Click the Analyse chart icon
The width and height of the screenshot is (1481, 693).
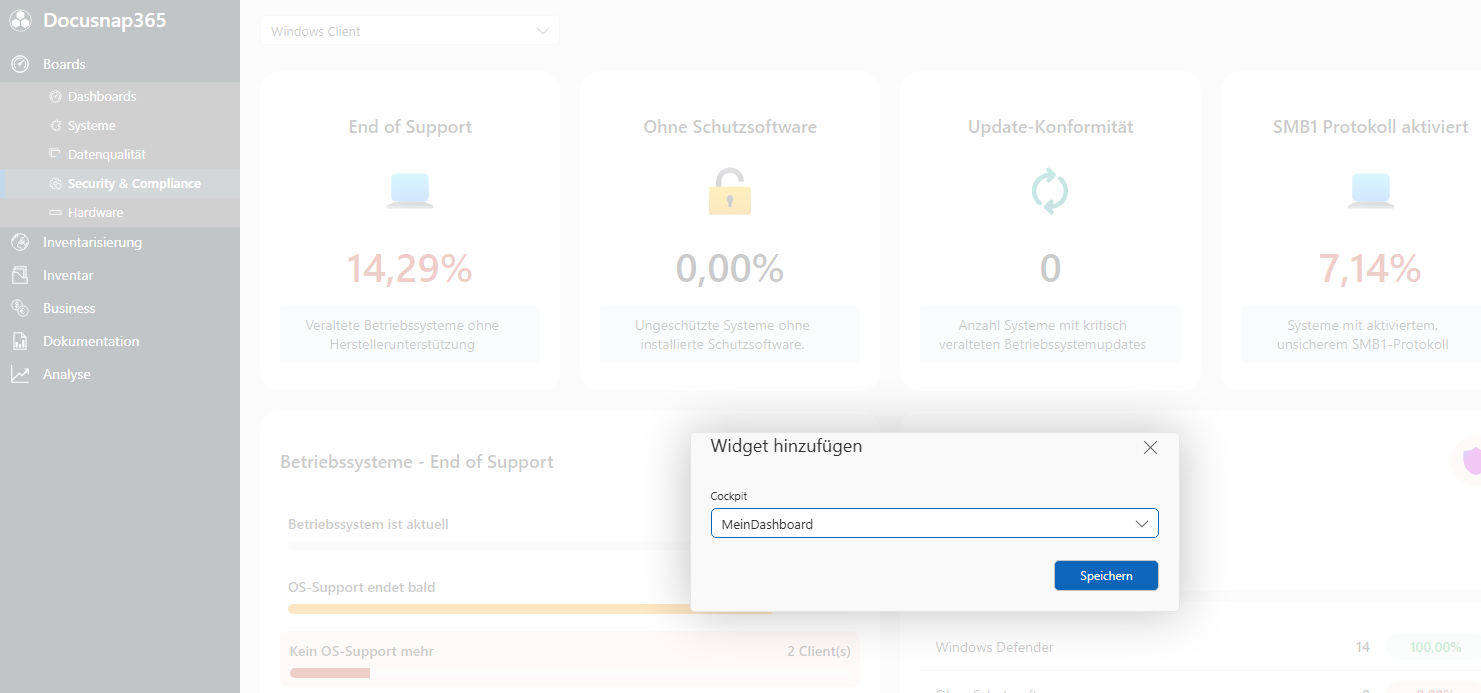20,374
